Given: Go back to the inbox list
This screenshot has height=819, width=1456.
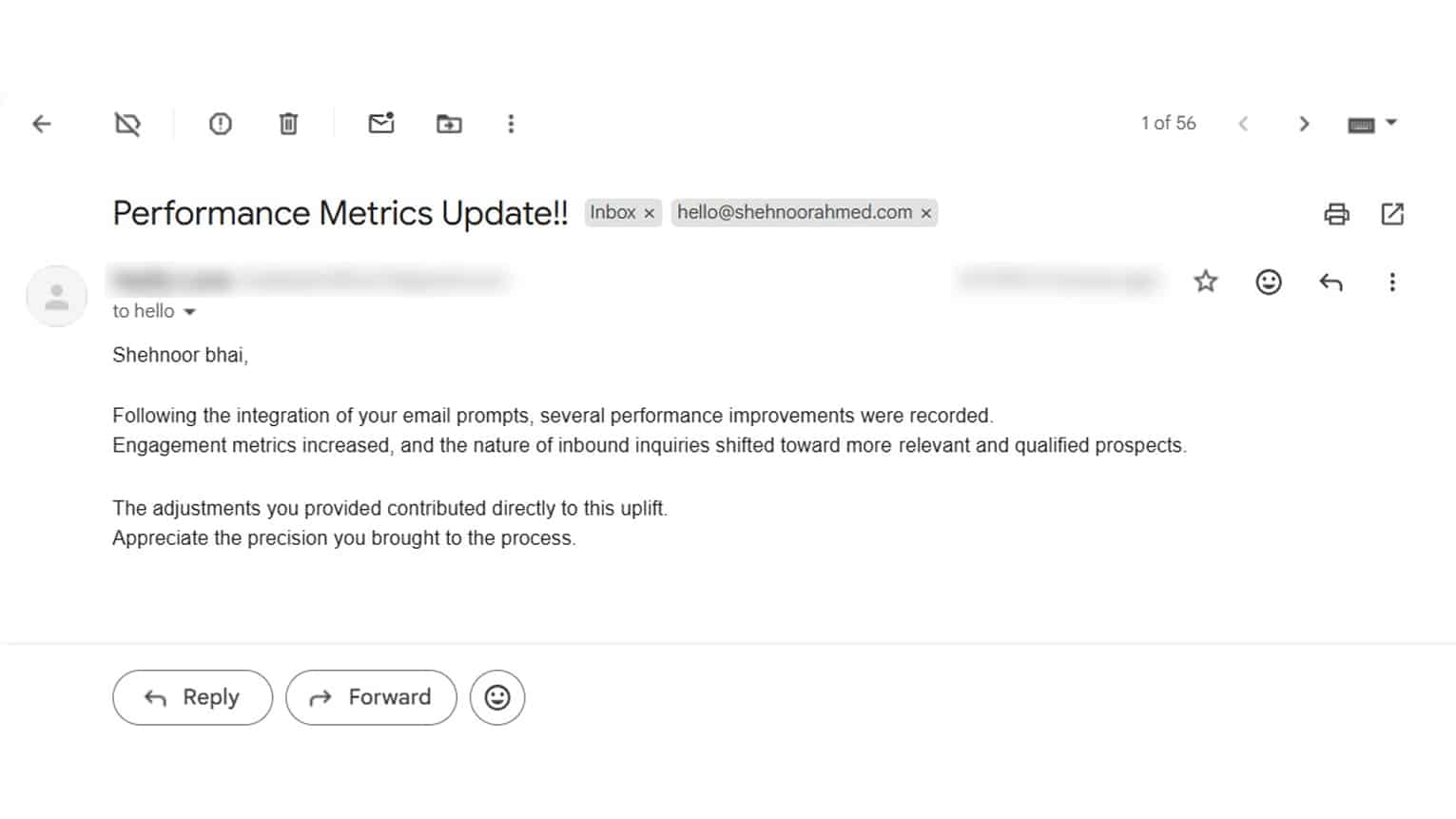Looking at the screenshot, I should 42,124.
